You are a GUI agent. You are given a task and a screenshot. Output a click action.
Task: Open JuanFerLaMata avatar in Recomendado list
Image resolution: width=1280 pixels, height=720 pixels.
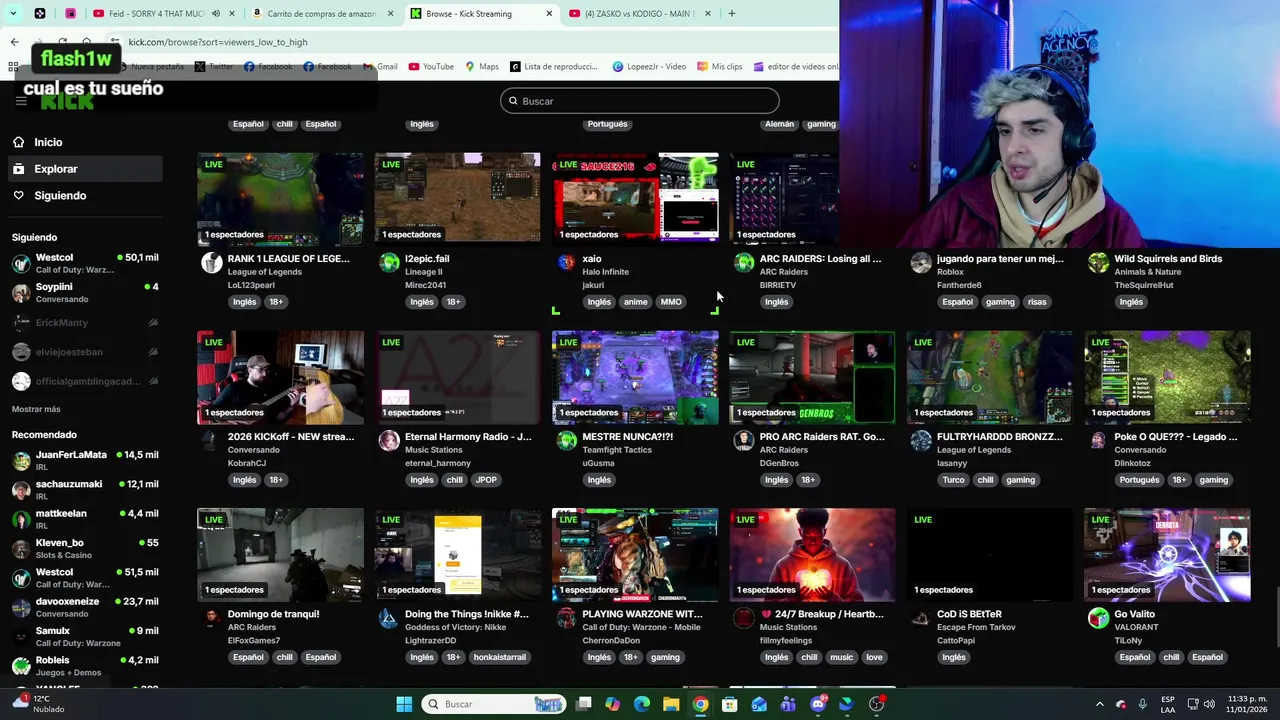[x=21, y=461]
